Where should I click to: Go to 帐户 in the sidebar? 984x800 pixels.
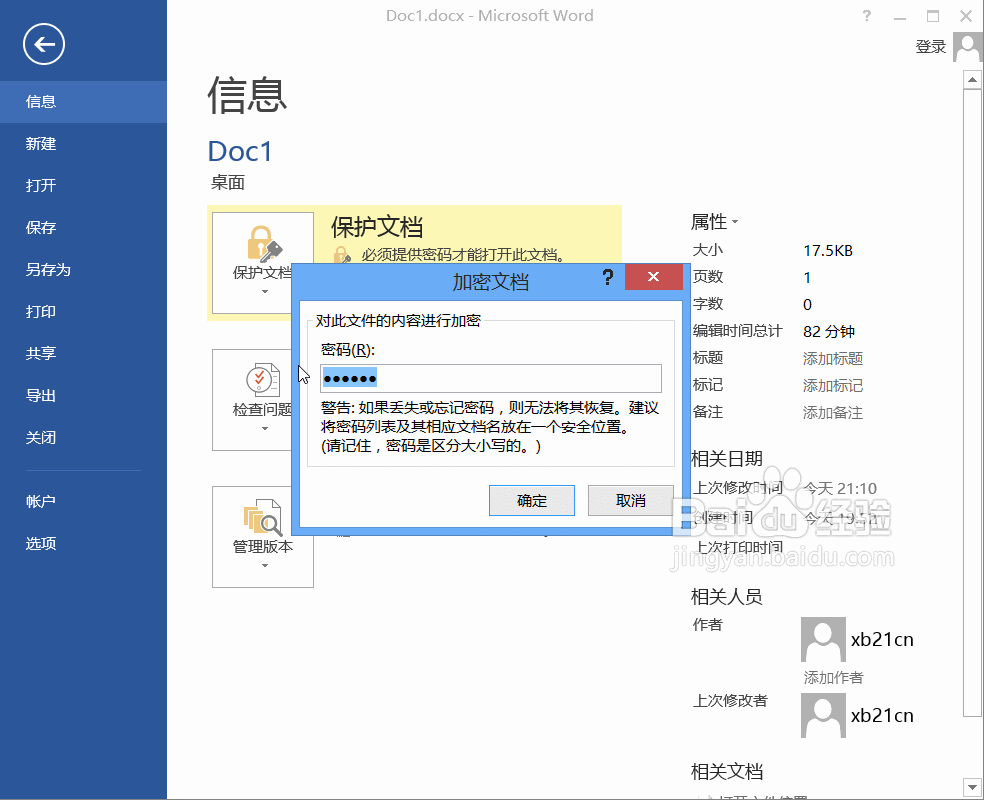[40, 501]
